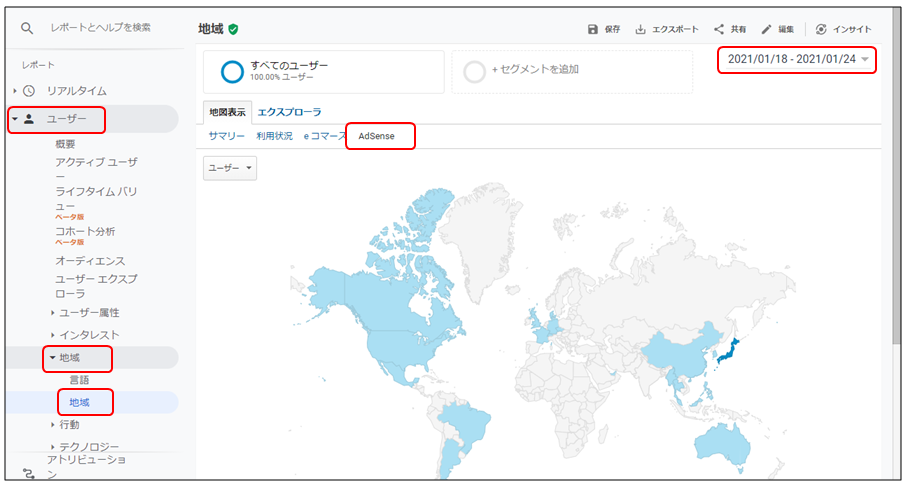Switch to the エクスプローラ tab
The width and height of the screenshot is (908, 485).
pos(290,112)
